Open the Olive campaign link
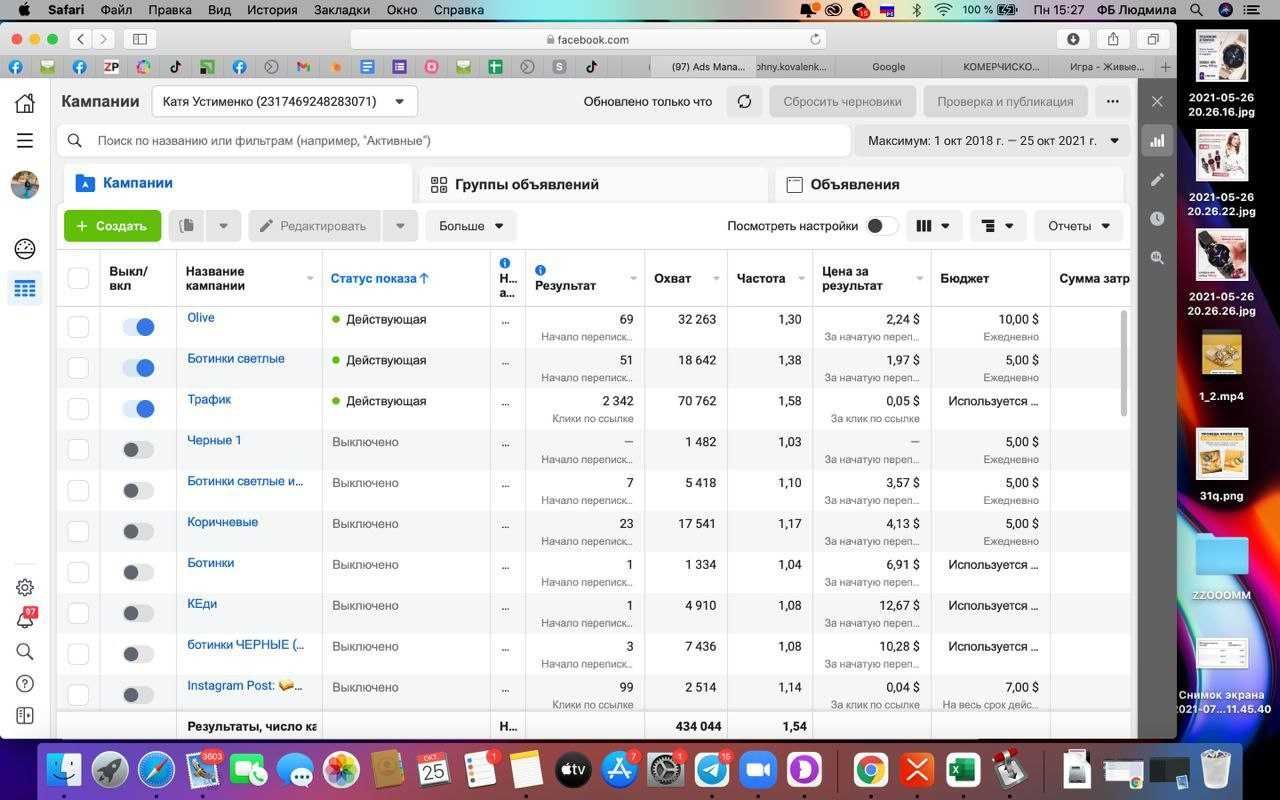1280x800 pixels. (201, 318)
